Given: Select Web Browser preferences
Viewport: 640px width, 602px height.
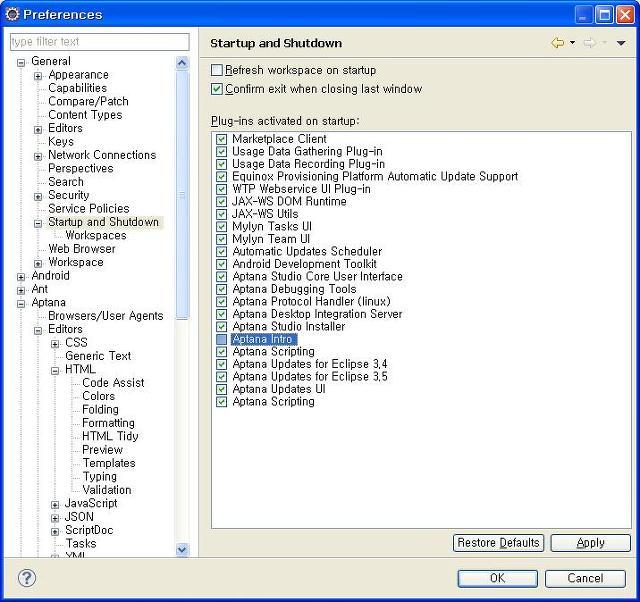Looking at the screenshot, I should [x=82, y=249].
